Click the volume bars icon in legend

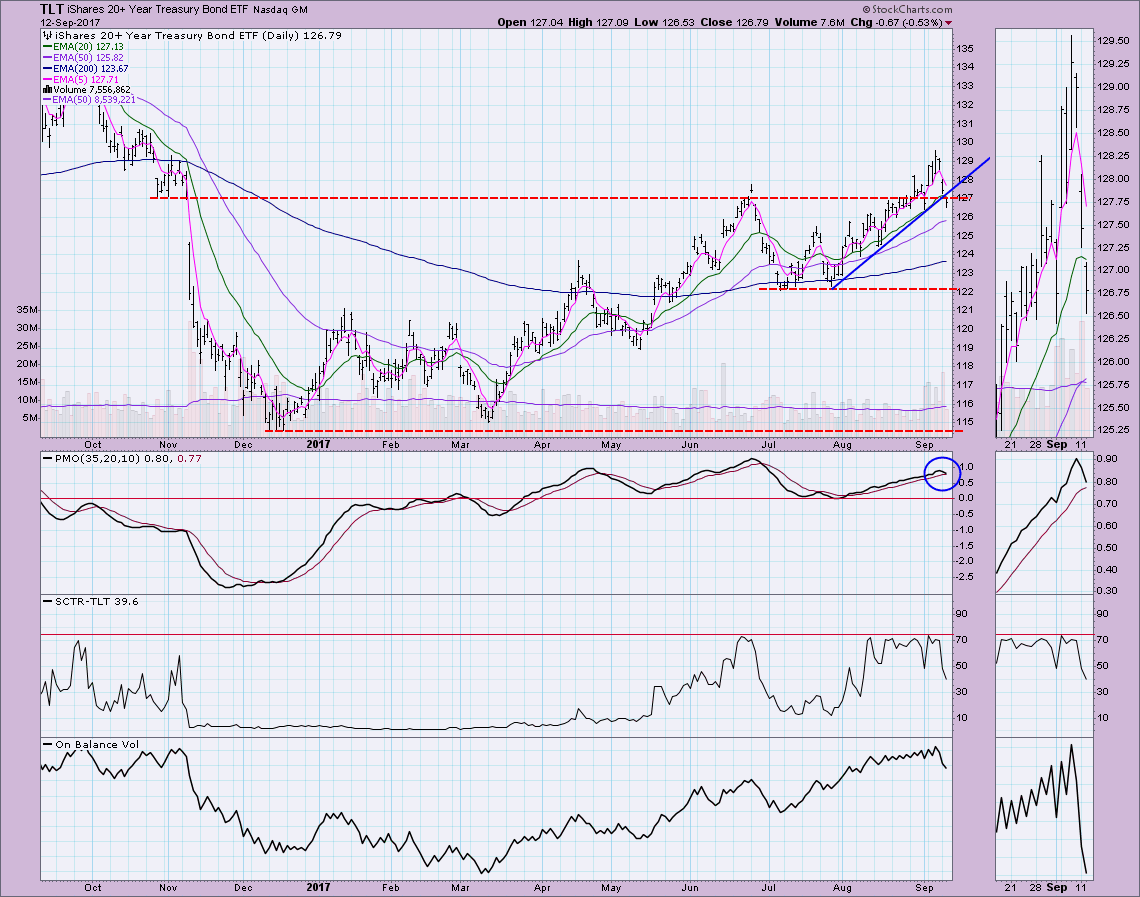pyautogui.click(x=45, y=89)
